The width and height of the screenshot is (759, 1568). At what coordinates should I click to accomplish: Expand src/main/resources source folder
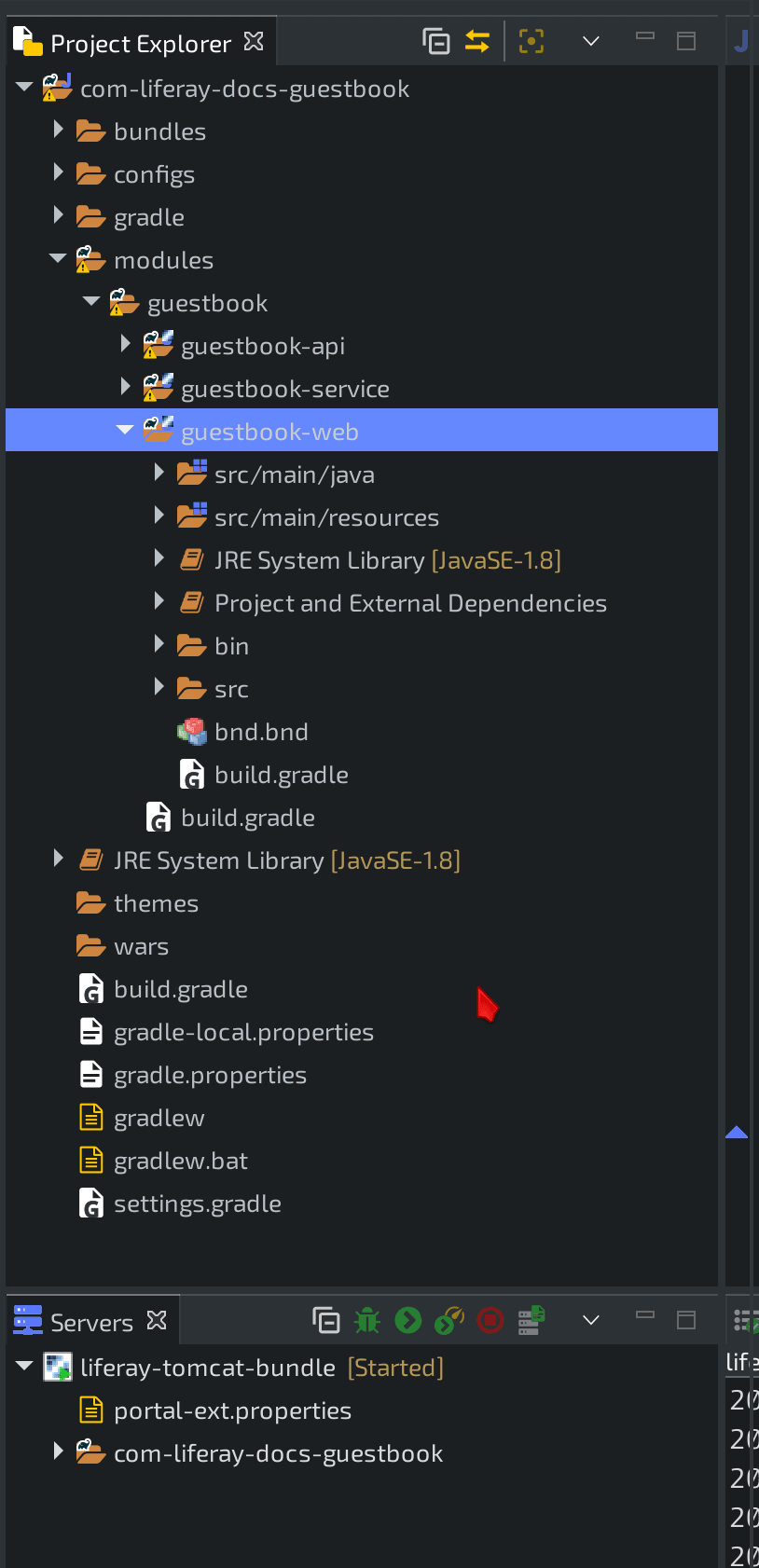159,515
